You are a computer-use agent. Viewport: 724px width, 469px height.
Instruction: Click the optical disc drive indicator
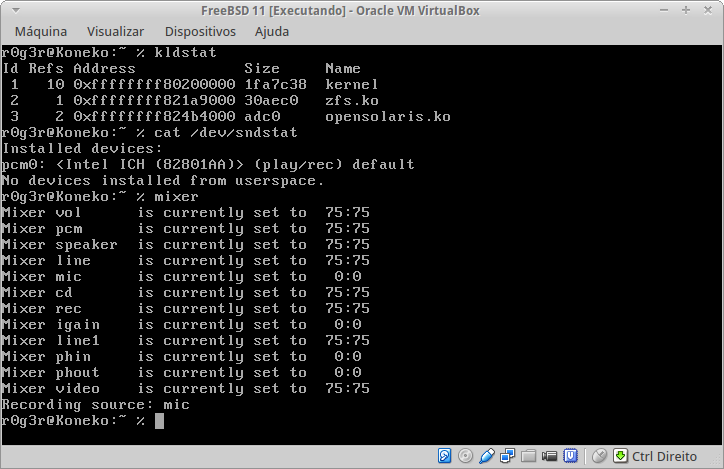pos(465,456)
